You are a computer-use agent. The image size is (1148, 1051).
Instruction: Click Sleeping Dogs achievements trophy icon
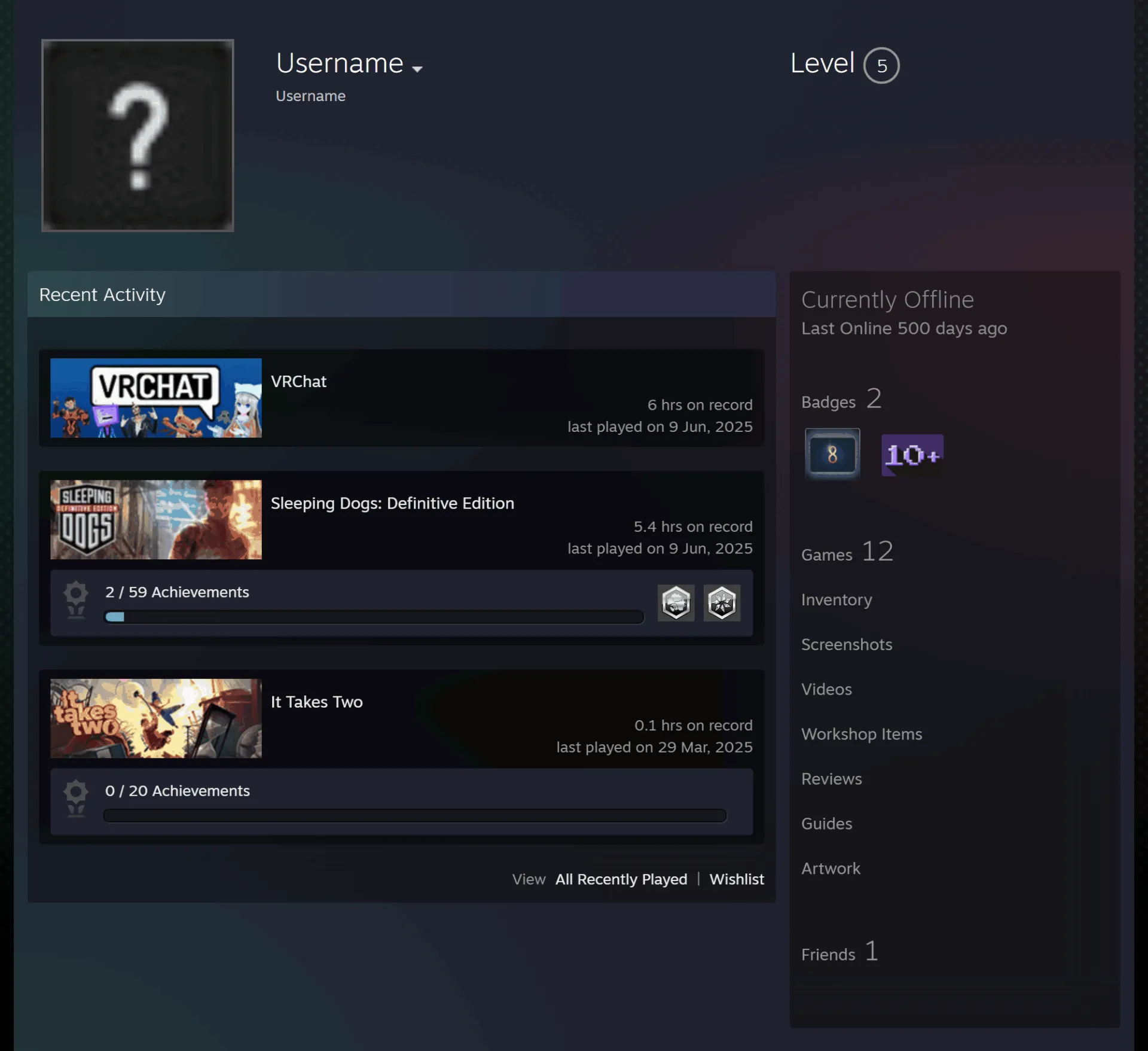coord(76,600)
